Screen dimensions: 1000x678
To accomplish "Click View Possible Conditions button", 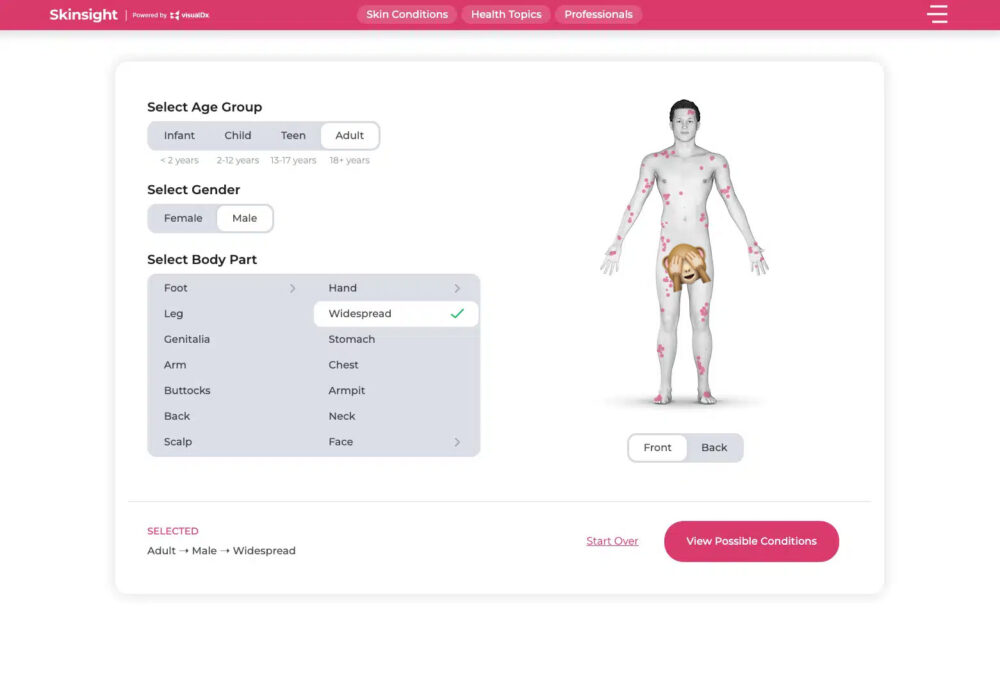I will coord(751,541).
